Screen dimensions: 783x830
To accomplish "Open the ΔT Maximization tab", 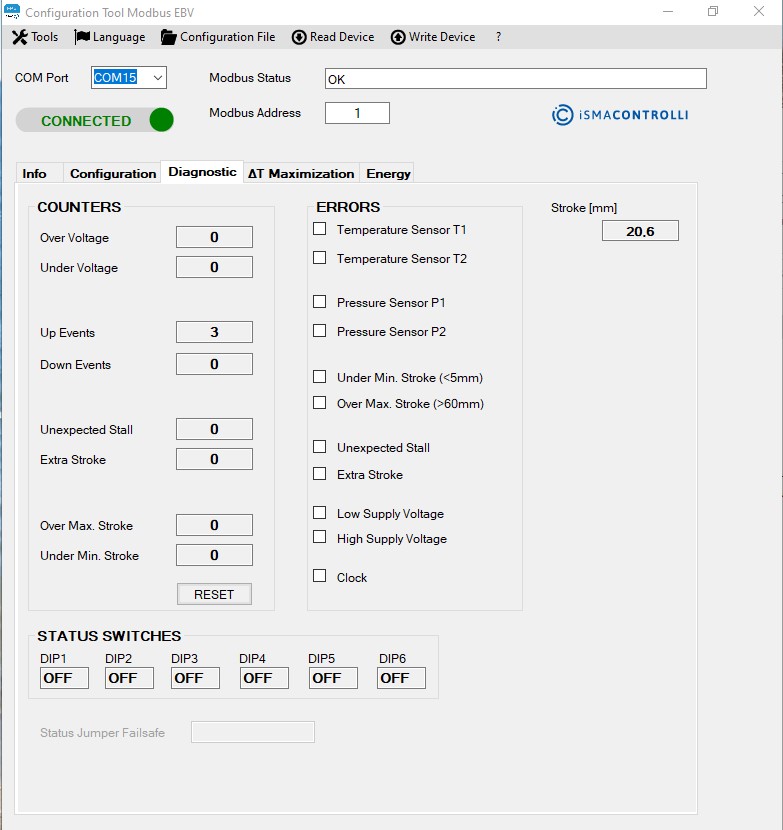I will coord(301,173).
